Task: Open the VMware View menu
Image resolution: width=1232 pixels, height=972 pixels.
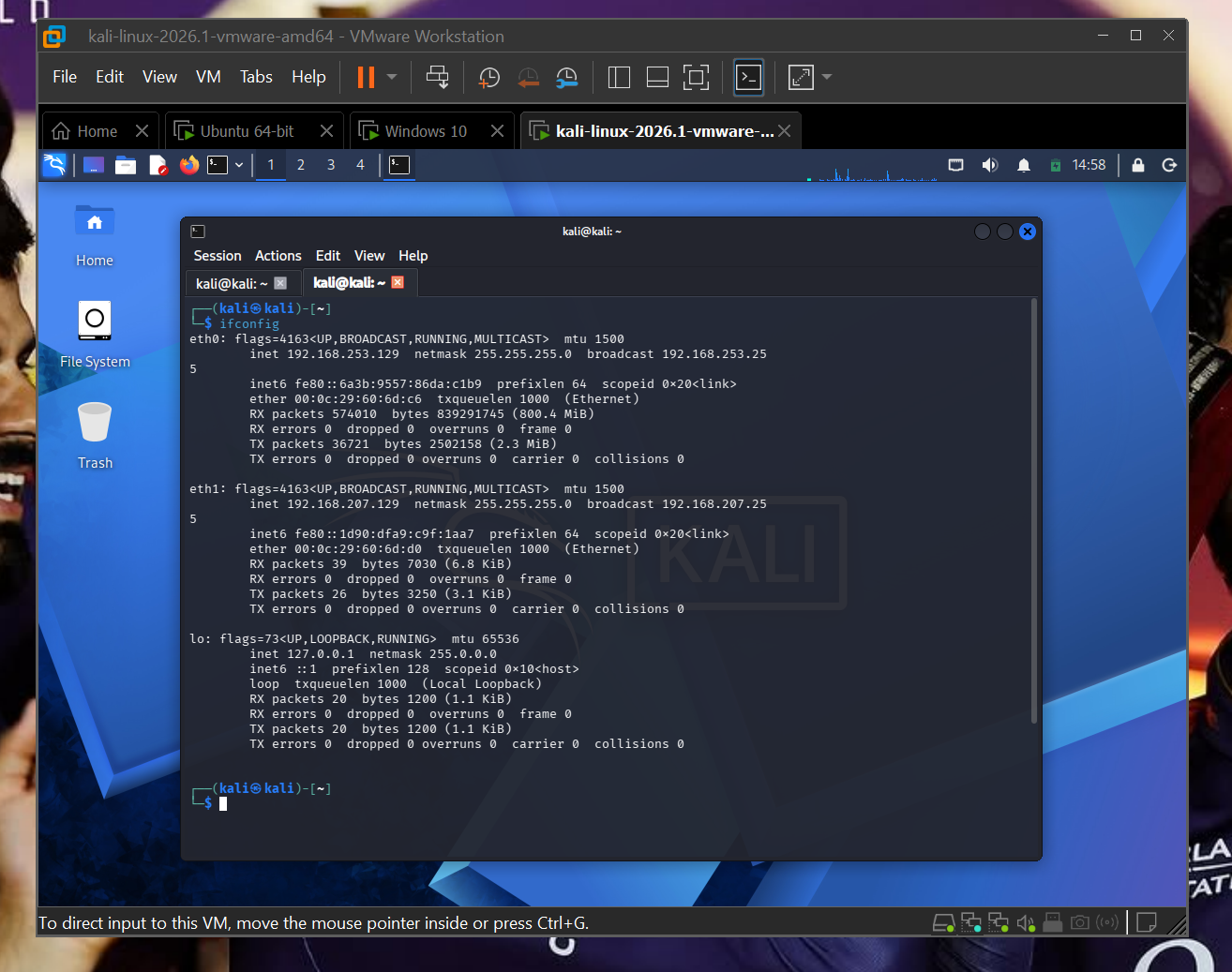Action: coord(159,77)
